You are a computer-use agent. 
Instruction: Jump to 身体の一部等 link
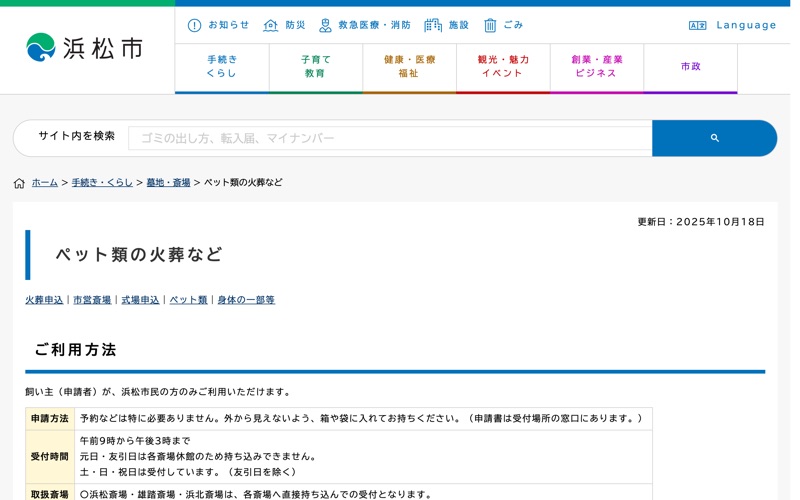point(246,300)
